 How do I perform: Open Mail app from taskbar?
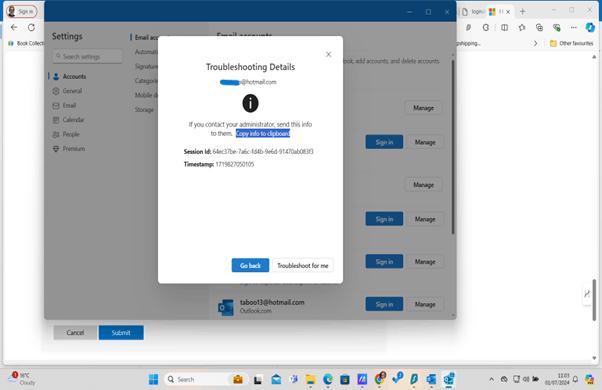click(276, 379)
